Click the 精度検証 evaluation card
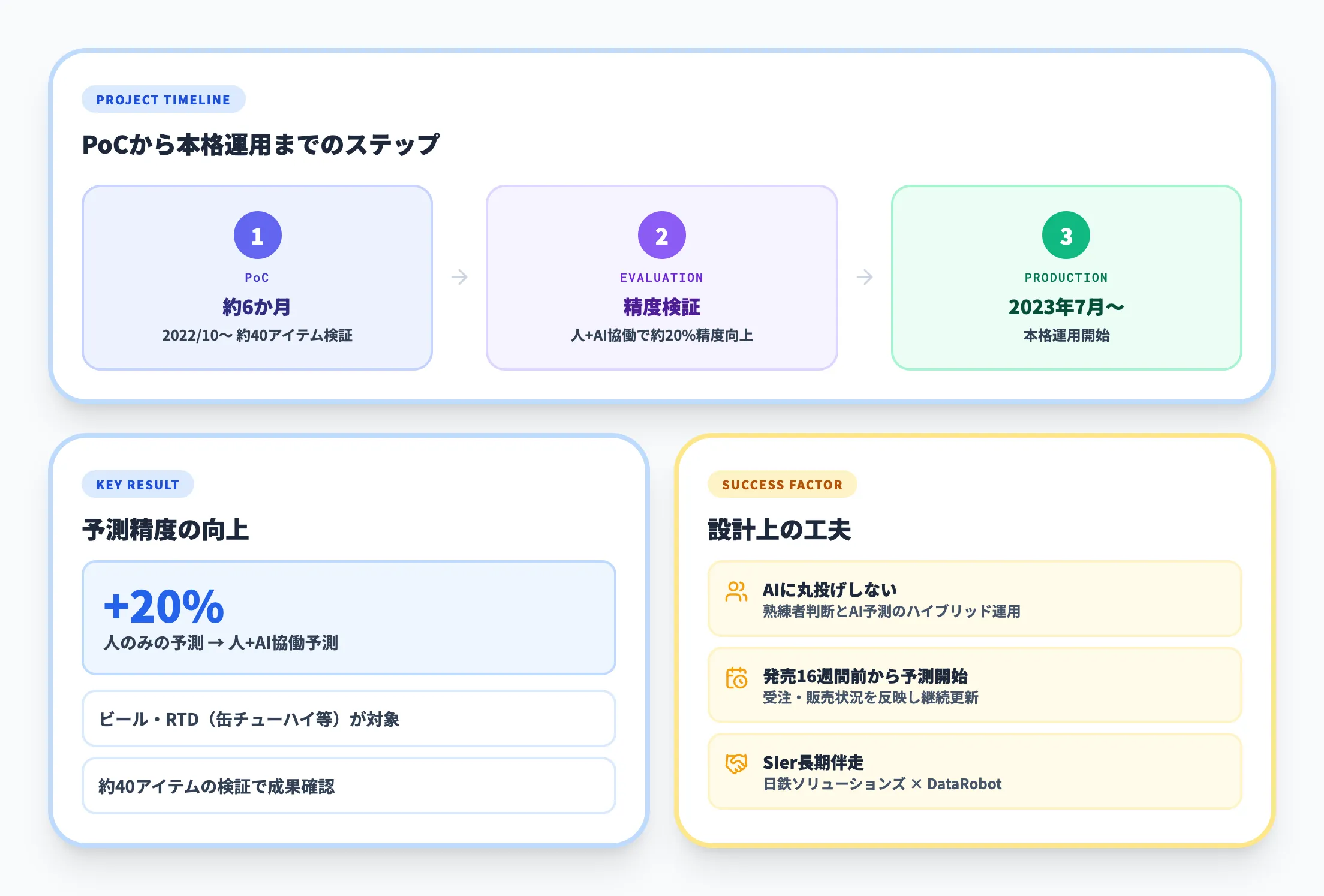 (x=661, y=276)
